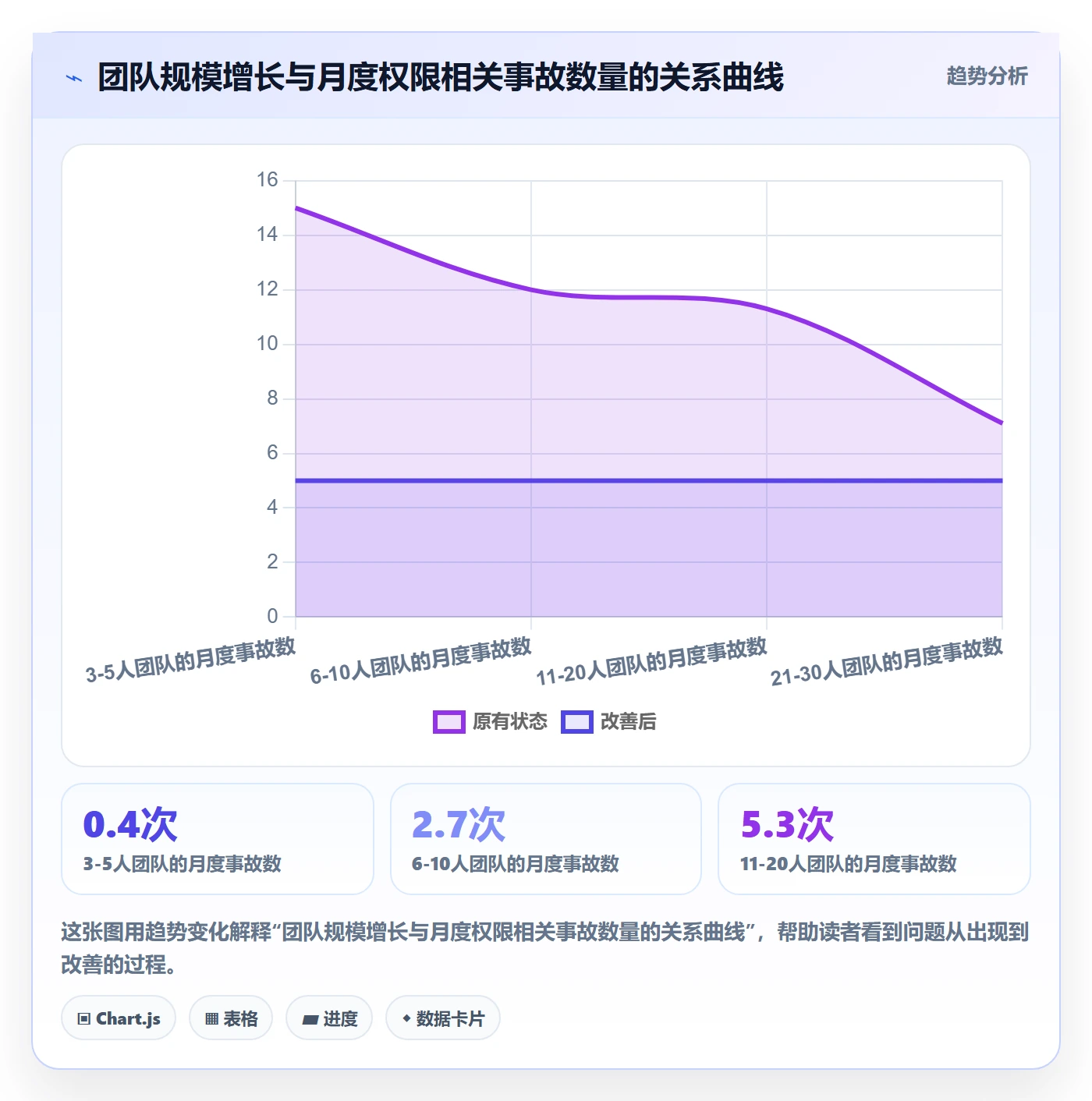Click the x-axis label 3-5人团队的月度事故数
Screen dimensions: 1092x1101
pyautogui.click(x=190, y=660)
